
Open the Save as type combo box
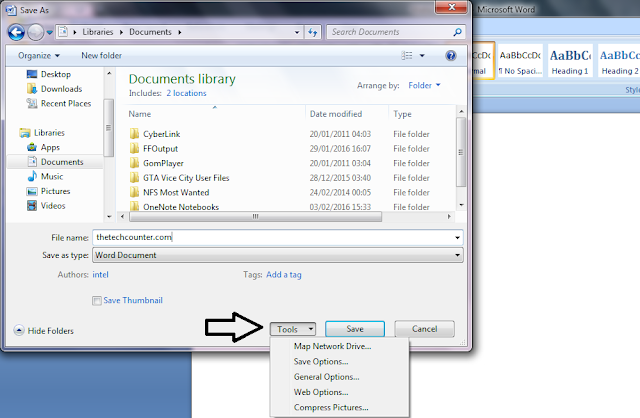click(x=278, y=255)
